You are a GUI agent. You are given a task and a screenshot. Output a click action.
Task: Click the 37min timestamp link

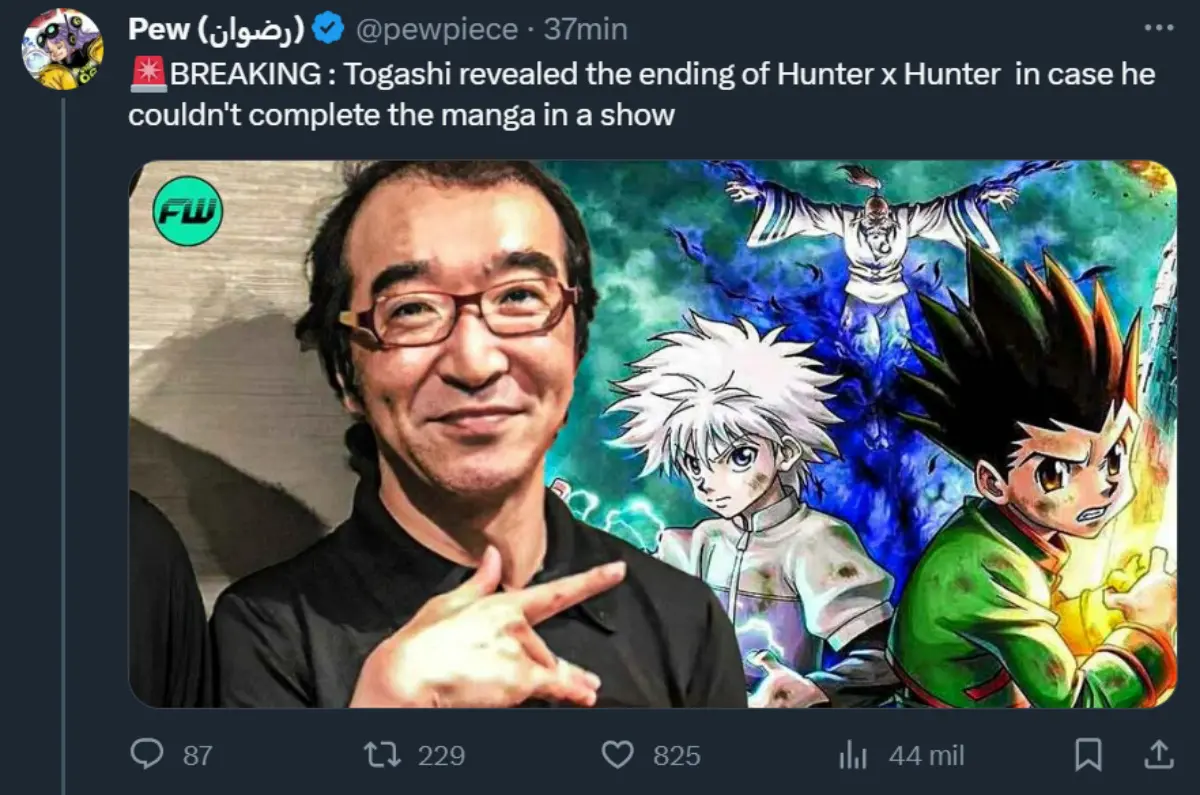point(585,30)
